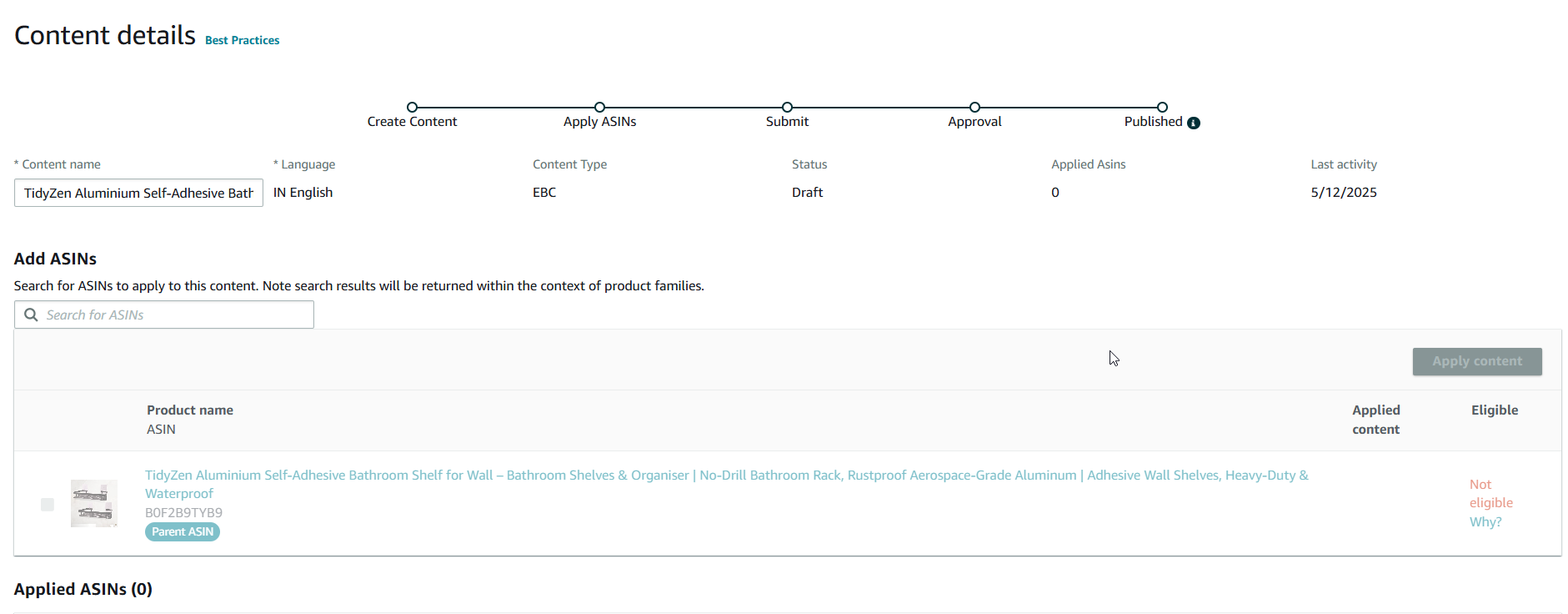1568x614 pixels.
Task: Click the Product name column header
Action: click(x=190, y=410)
